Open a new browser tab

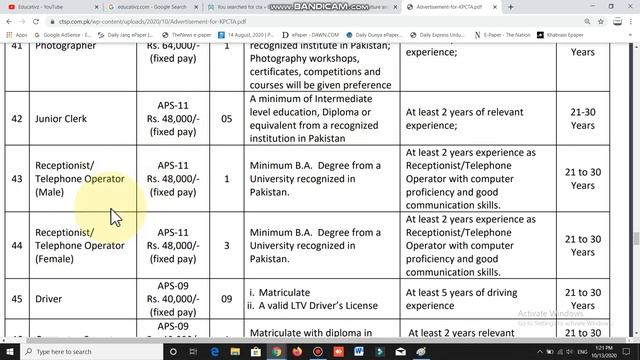[511, 7]
